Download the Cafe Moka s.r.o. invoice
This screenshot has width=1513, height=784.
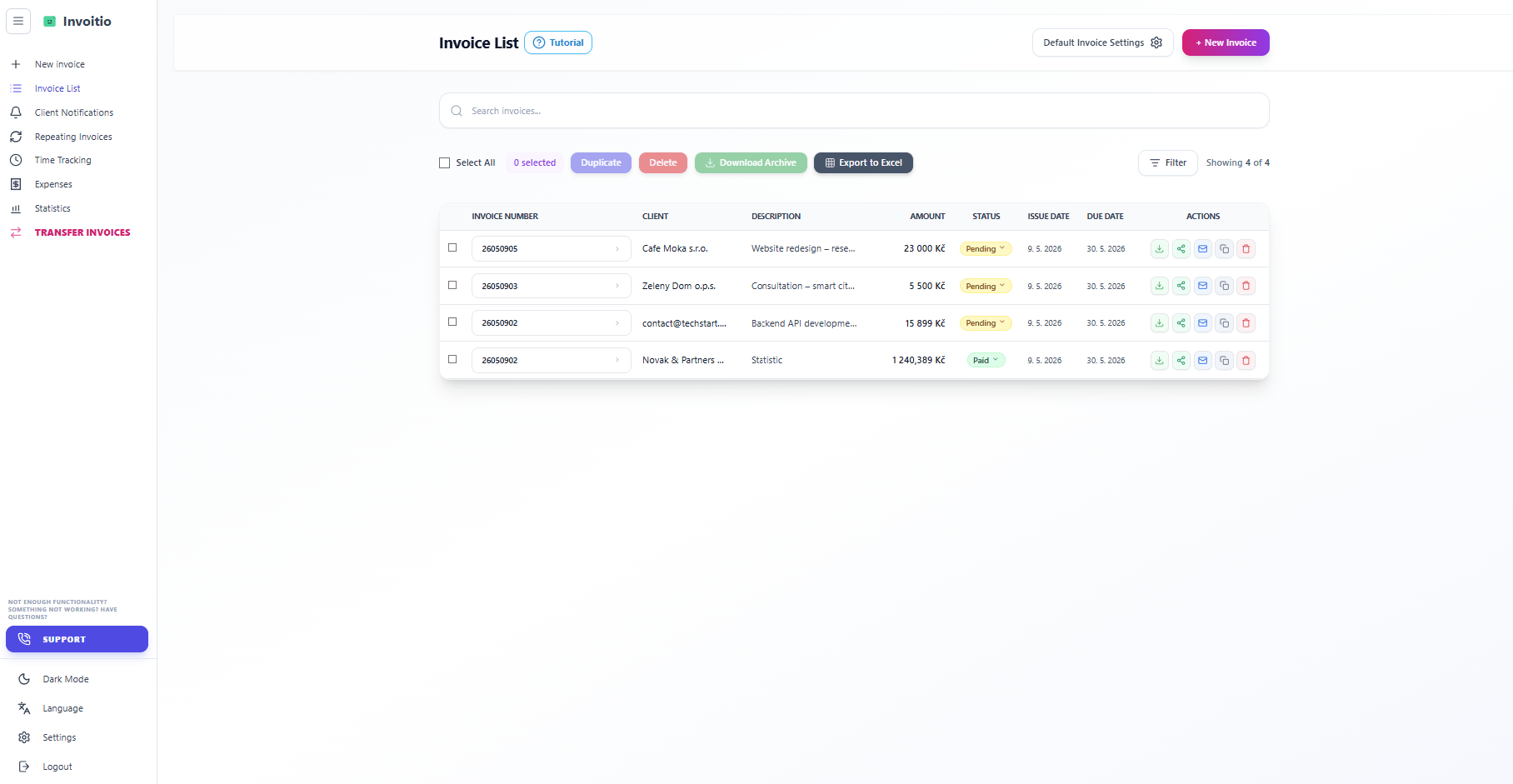1159,249
